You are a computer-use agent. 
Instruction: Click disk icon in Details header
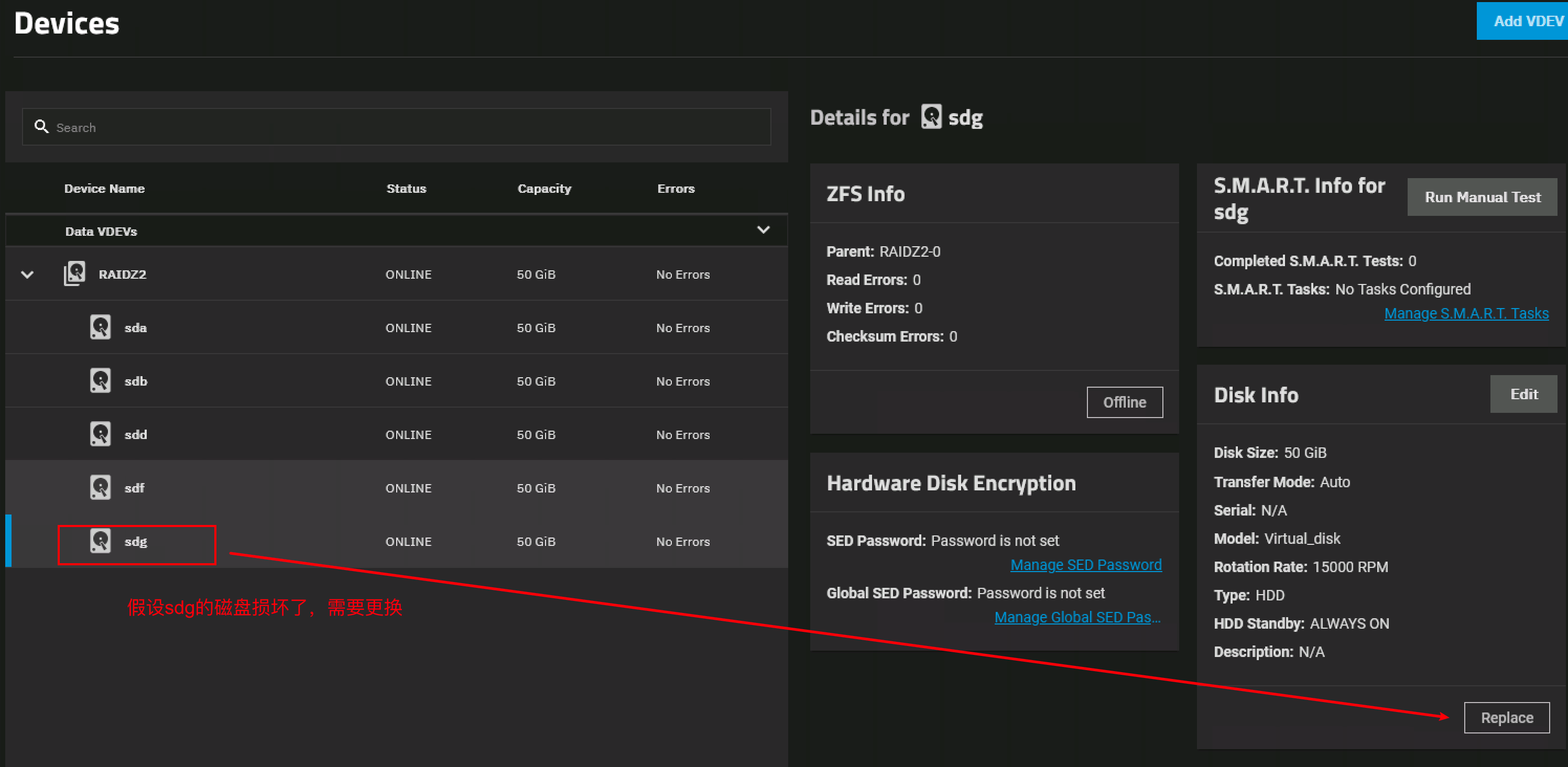coord(931,116)
